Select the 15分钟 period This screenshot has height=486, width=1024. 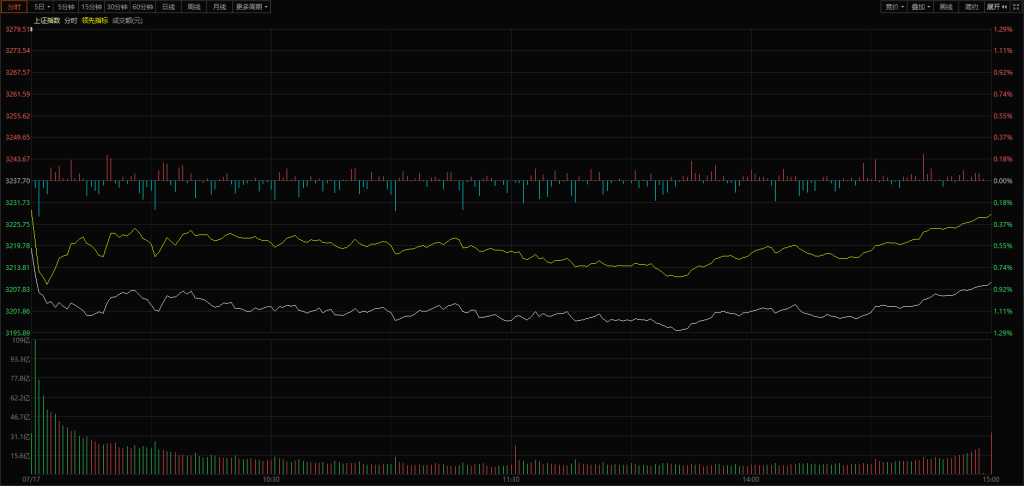click(x=92, y=7)
